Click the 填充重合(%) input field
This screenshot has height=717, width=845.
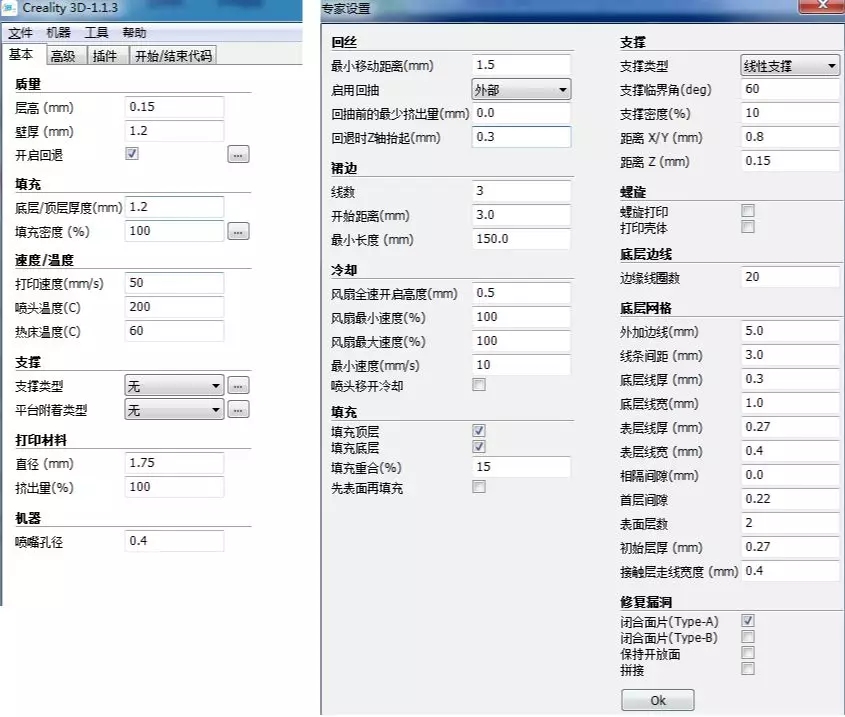(521, 467)
